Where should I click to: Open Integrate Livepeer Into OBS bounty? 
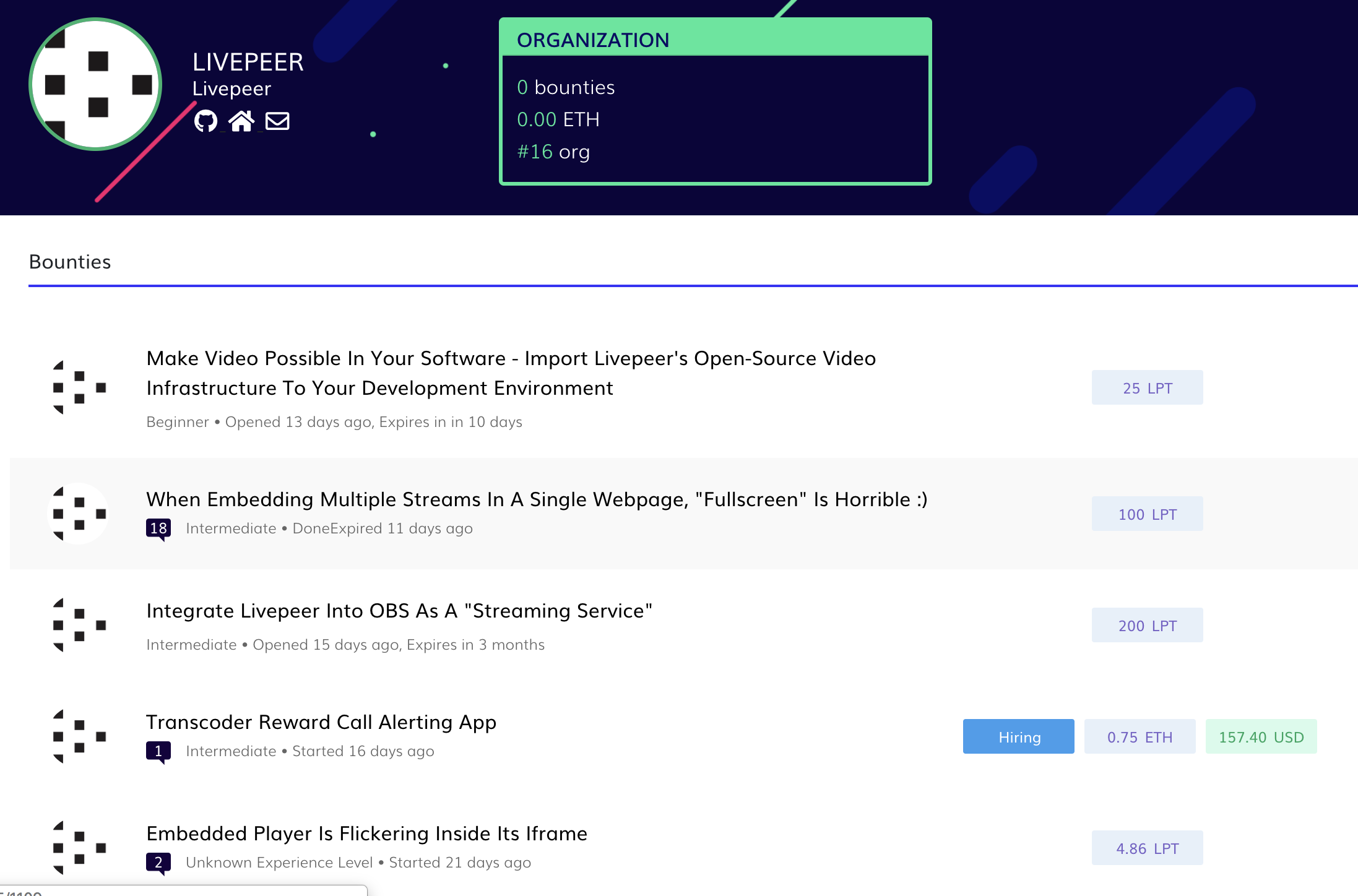399,611
